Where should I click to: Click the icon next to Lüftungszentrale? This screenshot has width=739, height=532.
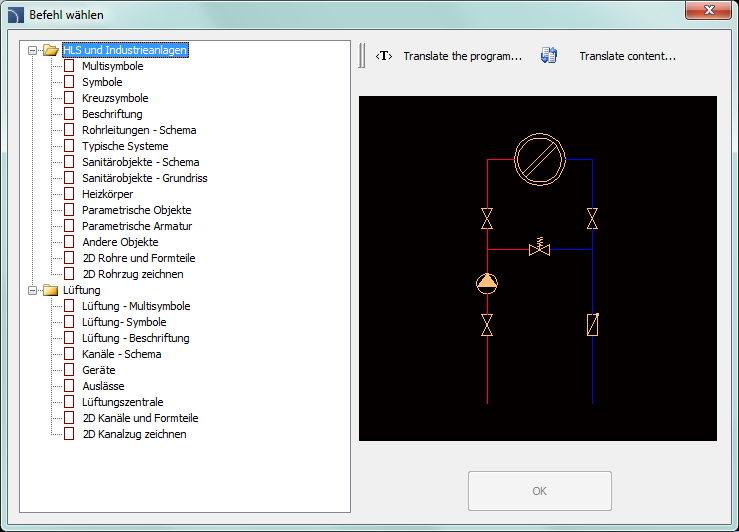tap(70, 402)
